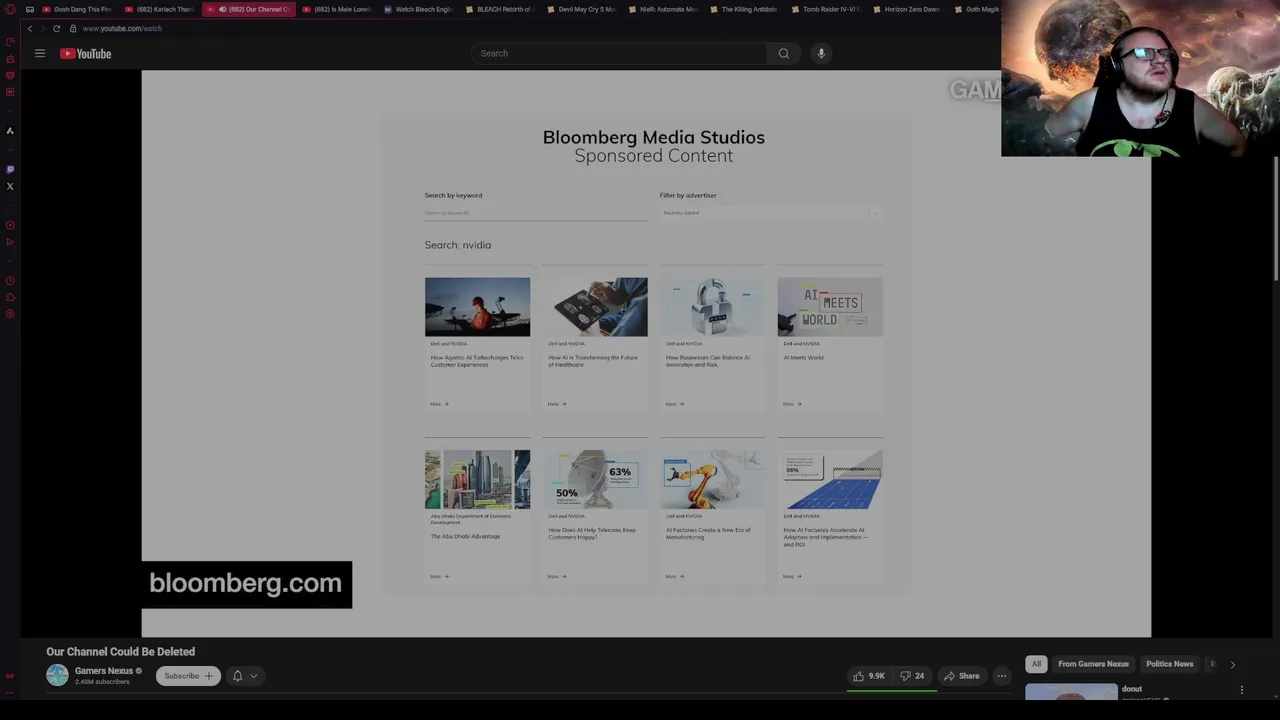
Task: Open the Tomb Raider IV-VI tab
Action: pos(826,9)
